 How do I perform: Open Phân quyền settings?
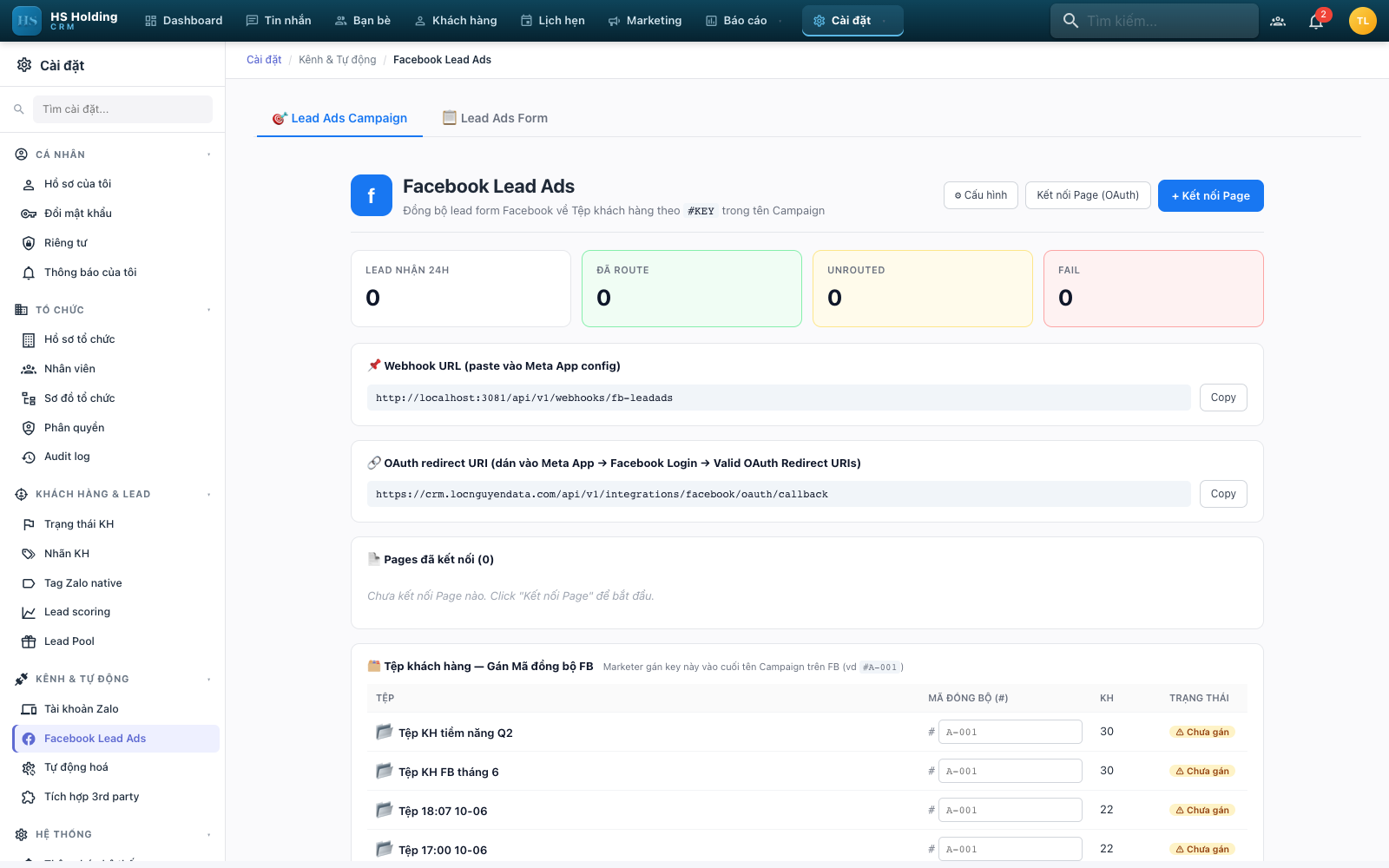tap(115, 428)
